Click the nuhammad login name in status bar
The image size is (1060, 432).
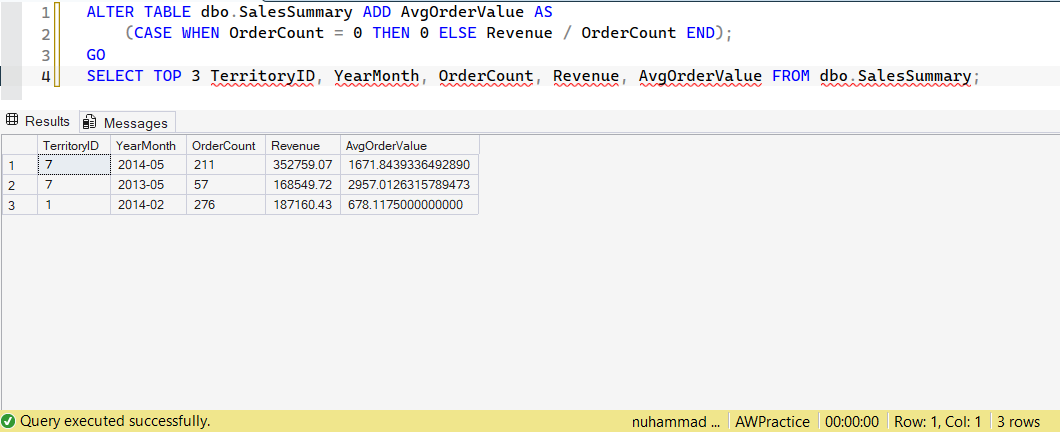coord(676,422)
